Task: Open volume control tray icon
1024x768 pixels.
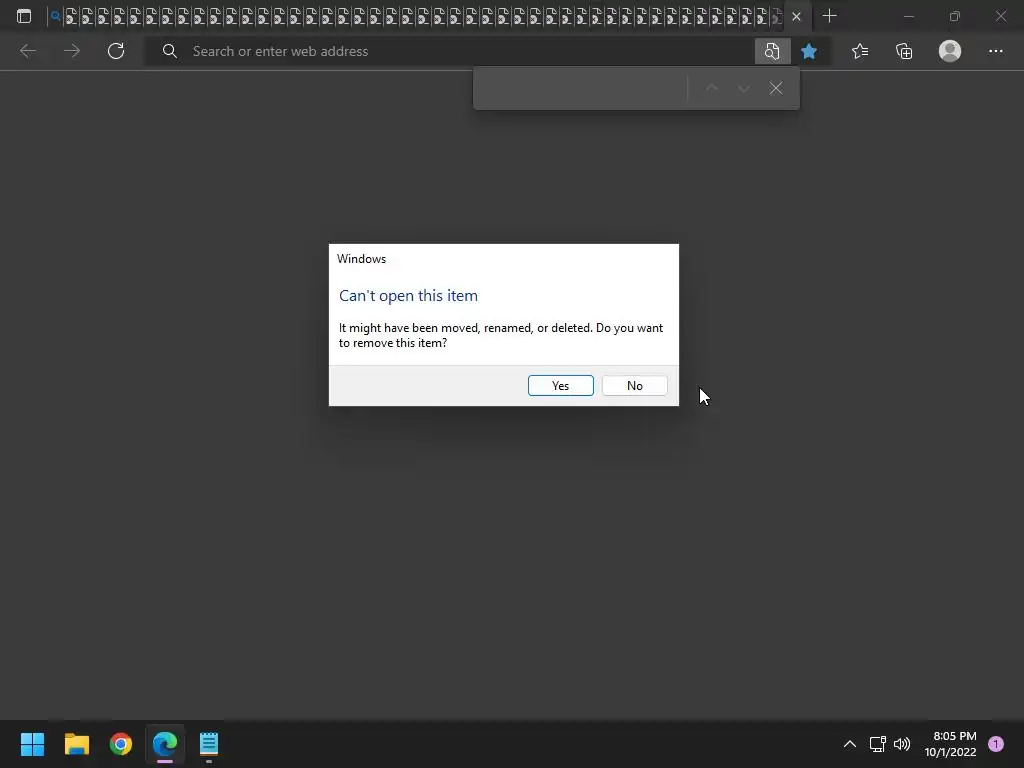Action: tap(902, 744)
